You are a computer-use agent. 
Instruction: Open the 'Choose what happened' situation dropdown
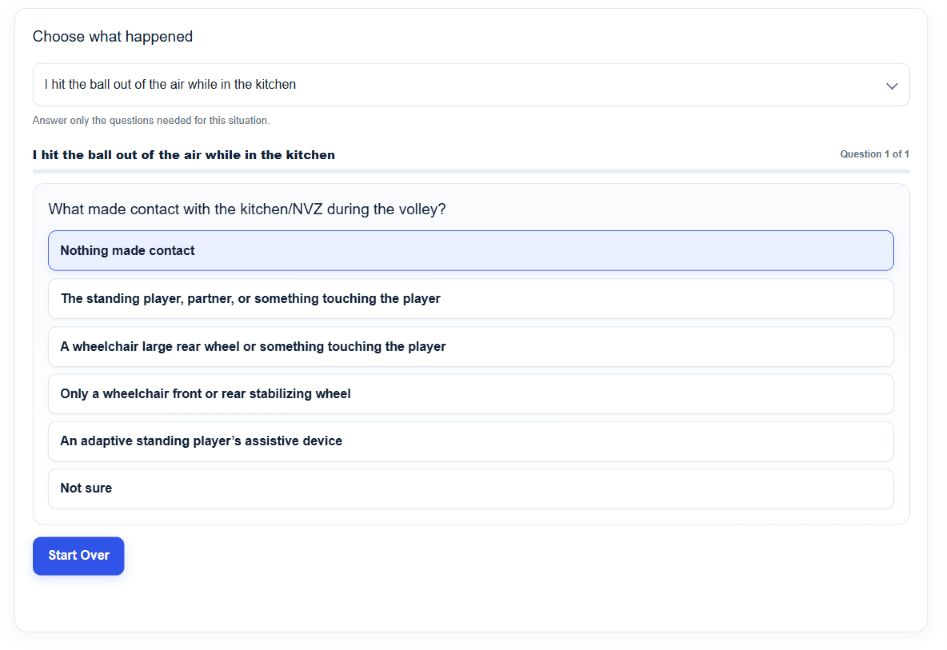click(x=470, y=85)
